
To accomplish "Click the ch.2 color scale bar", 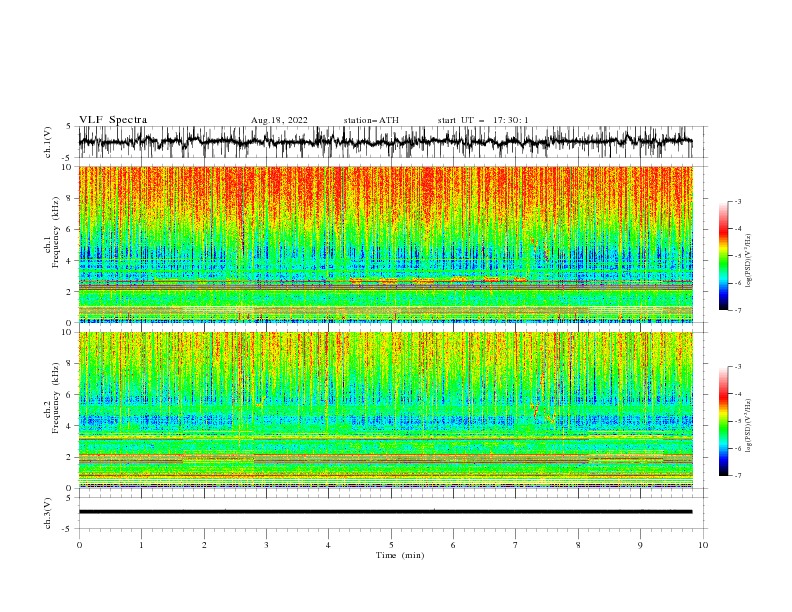I will 723,421.
